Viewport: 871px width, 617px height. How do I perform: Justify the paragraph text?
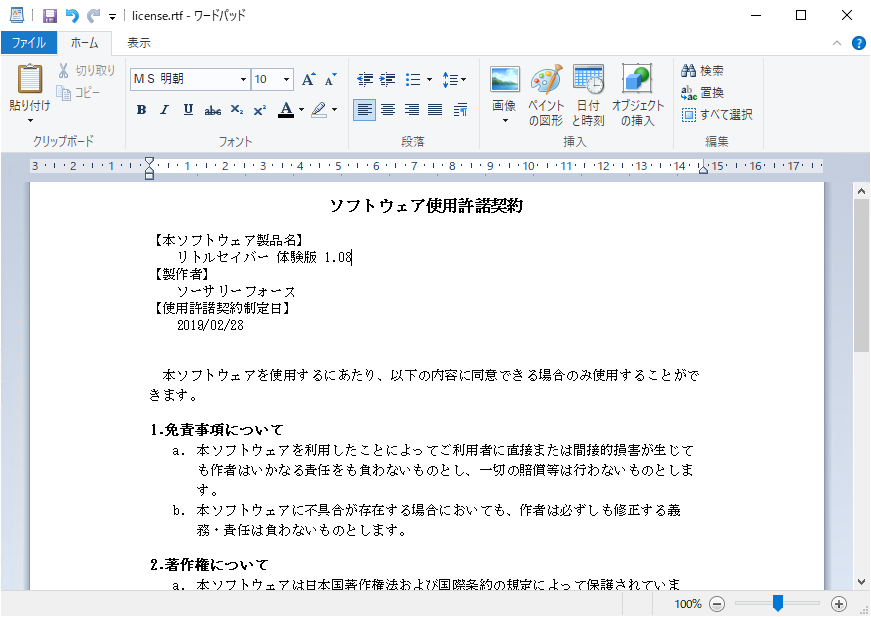pyautogui.click(x=435, y=110)
